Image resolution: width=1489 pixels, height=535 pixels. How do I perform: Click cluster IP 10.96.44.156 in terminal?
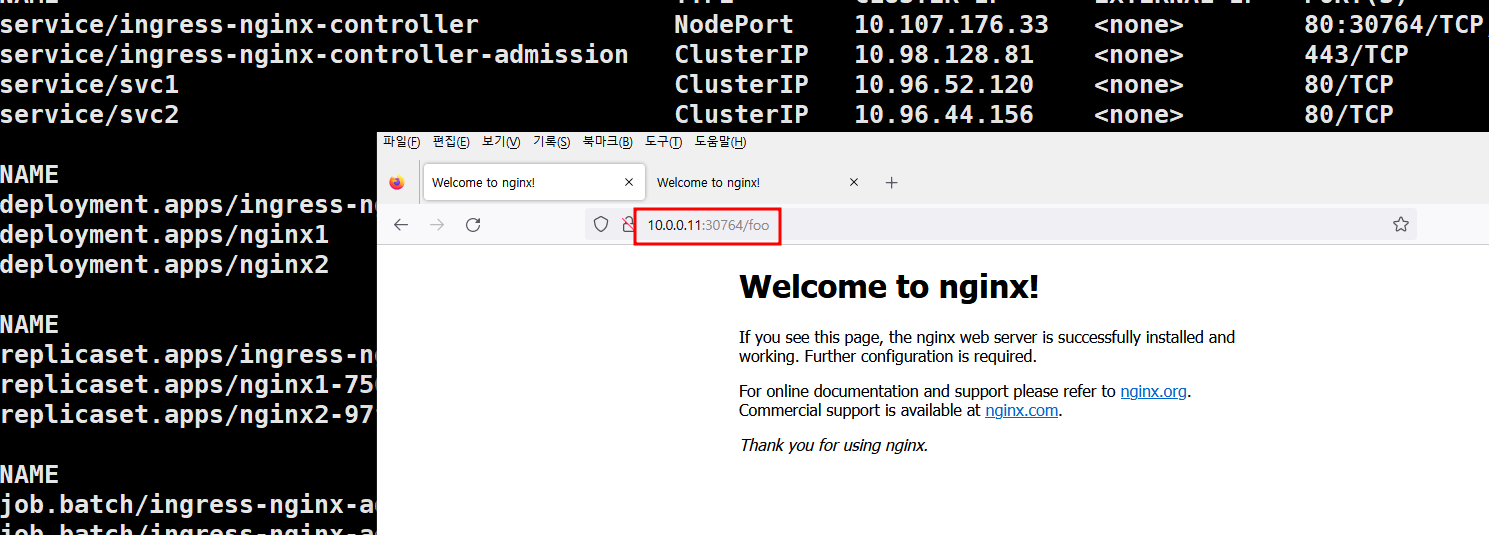[x=944, y=115]
